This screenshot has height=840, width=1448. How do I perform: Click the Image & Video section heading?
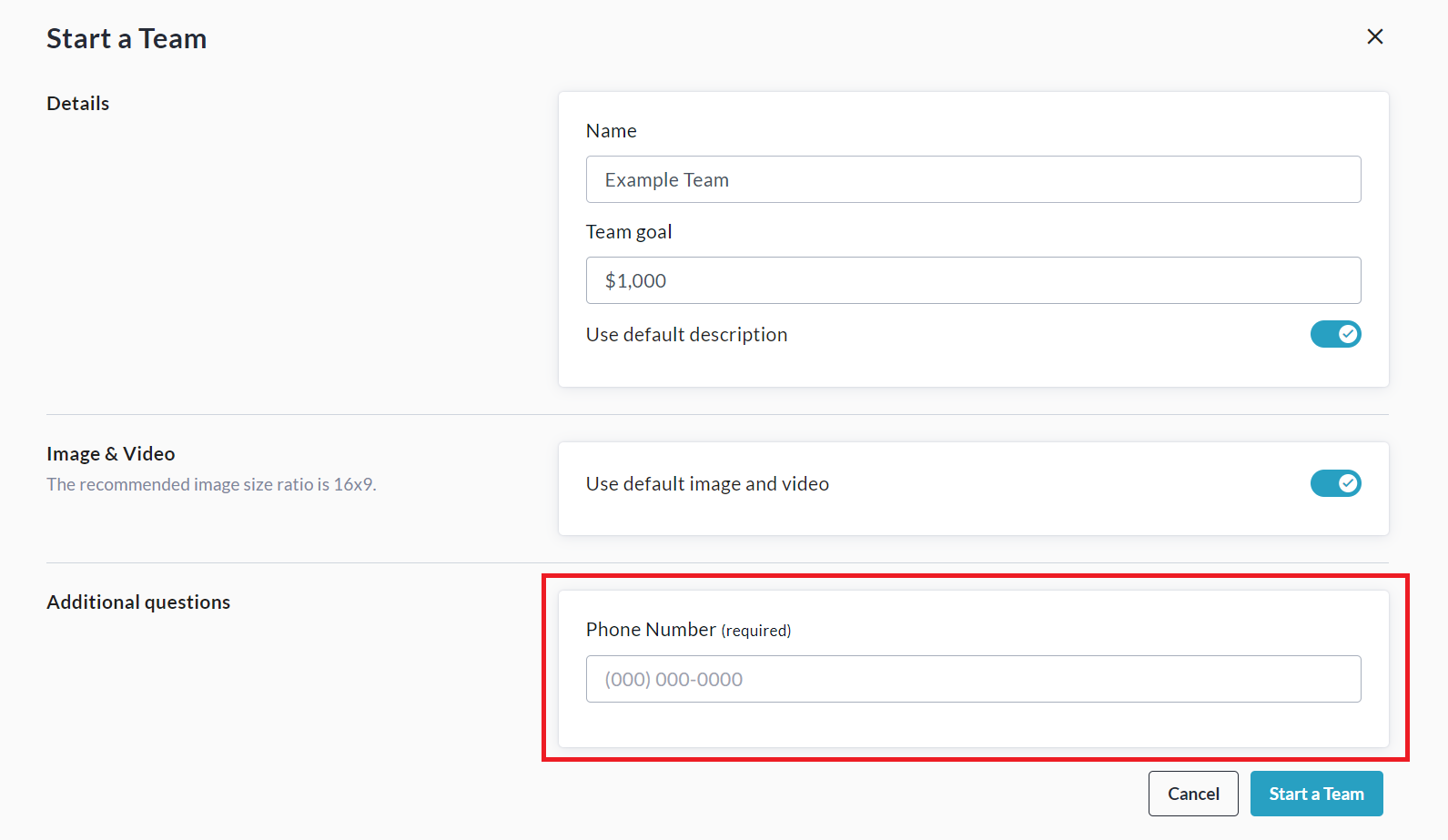pos(111,454)
